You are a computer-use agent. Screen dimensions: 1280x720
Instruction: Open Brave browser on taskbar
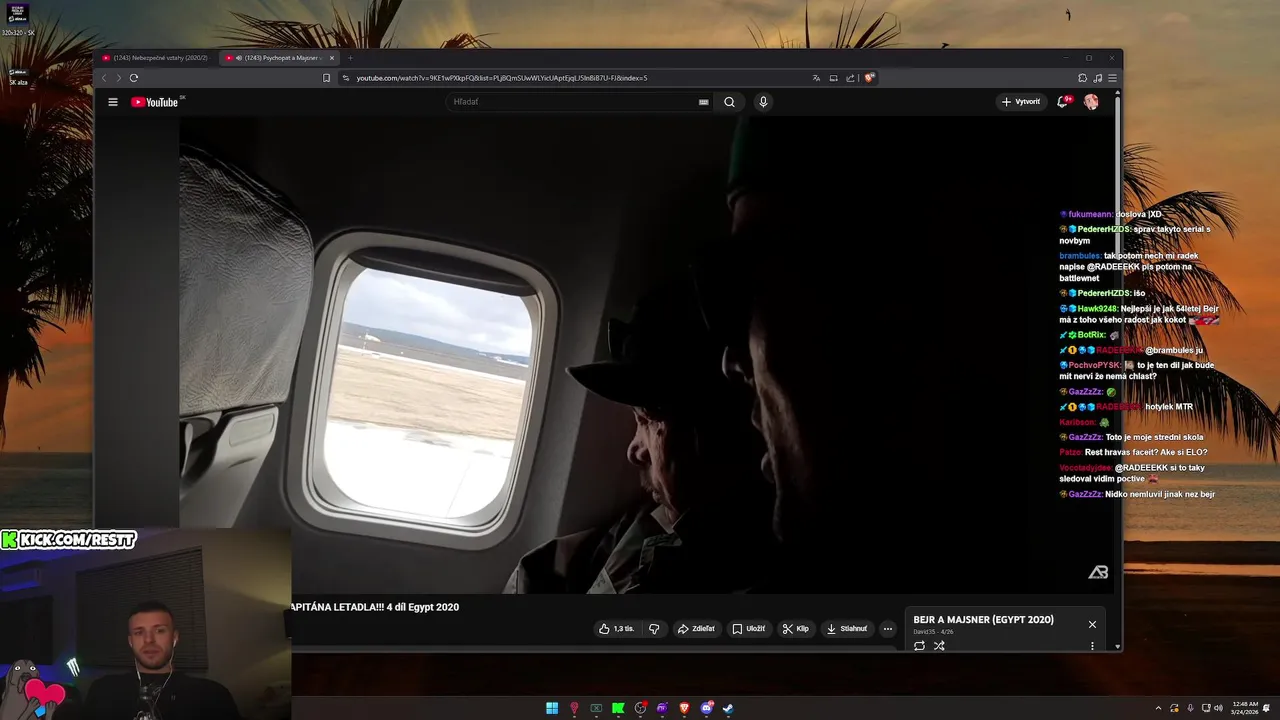pos(684,708)
